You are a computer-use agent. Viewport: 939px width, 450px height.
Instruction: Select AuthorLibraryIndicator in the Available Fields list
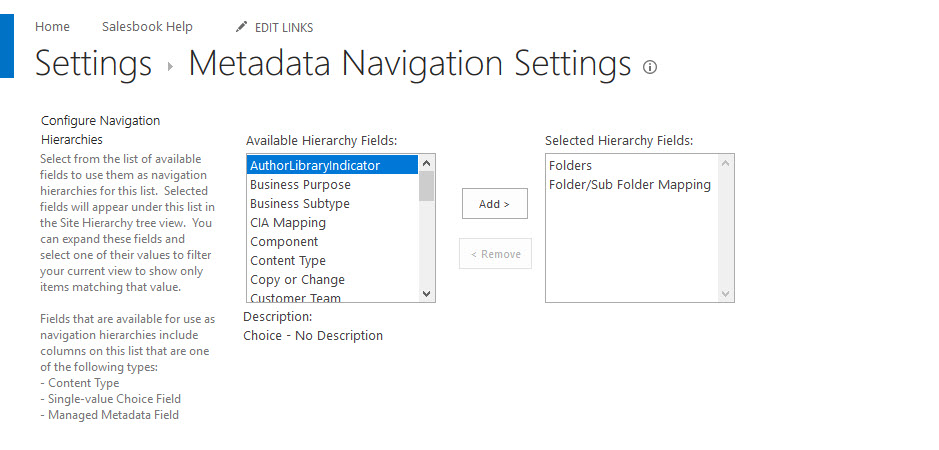(x=332, y=165)
